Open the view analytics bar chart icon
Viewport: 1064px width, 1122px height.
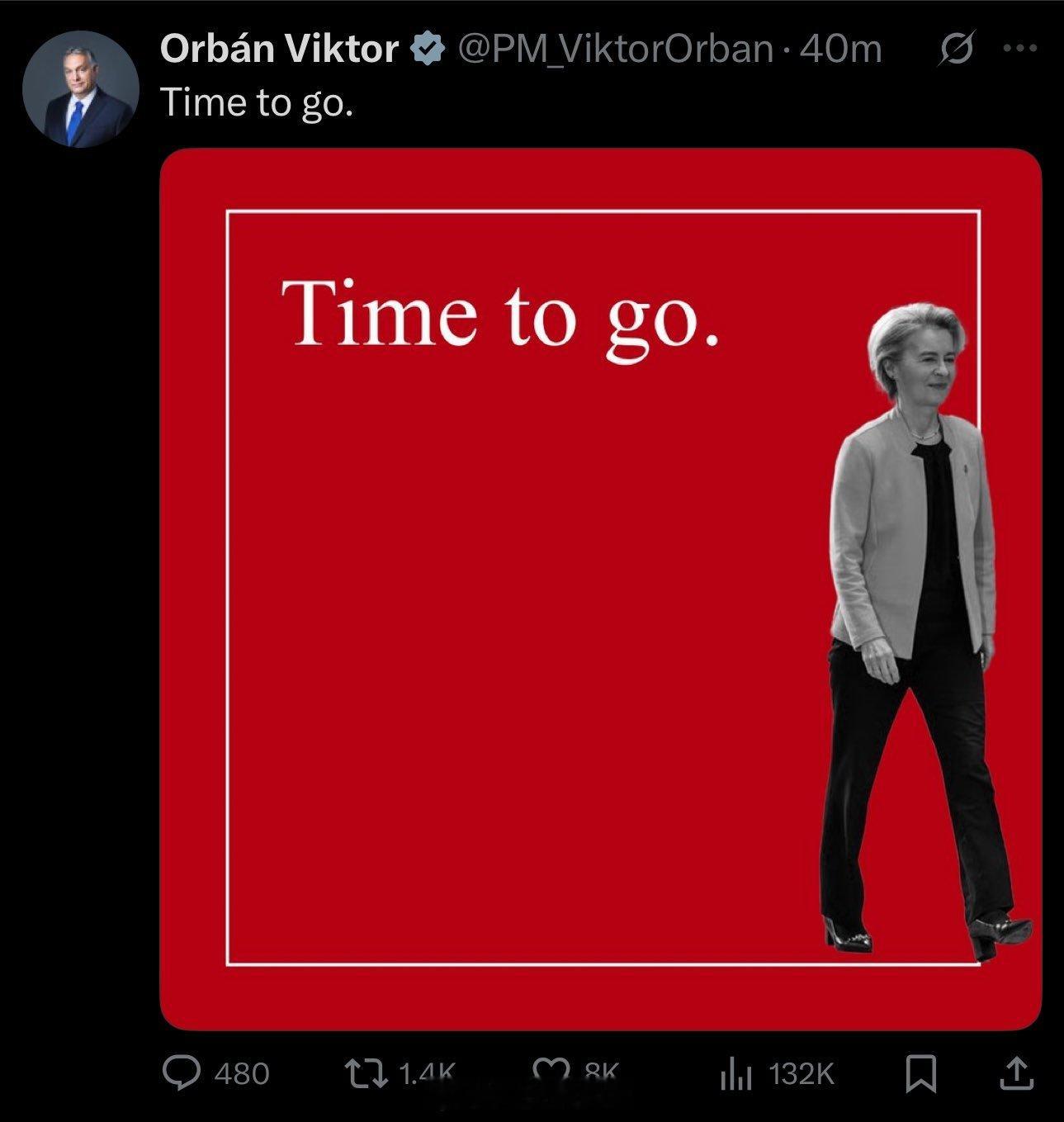click(736, 1073)
